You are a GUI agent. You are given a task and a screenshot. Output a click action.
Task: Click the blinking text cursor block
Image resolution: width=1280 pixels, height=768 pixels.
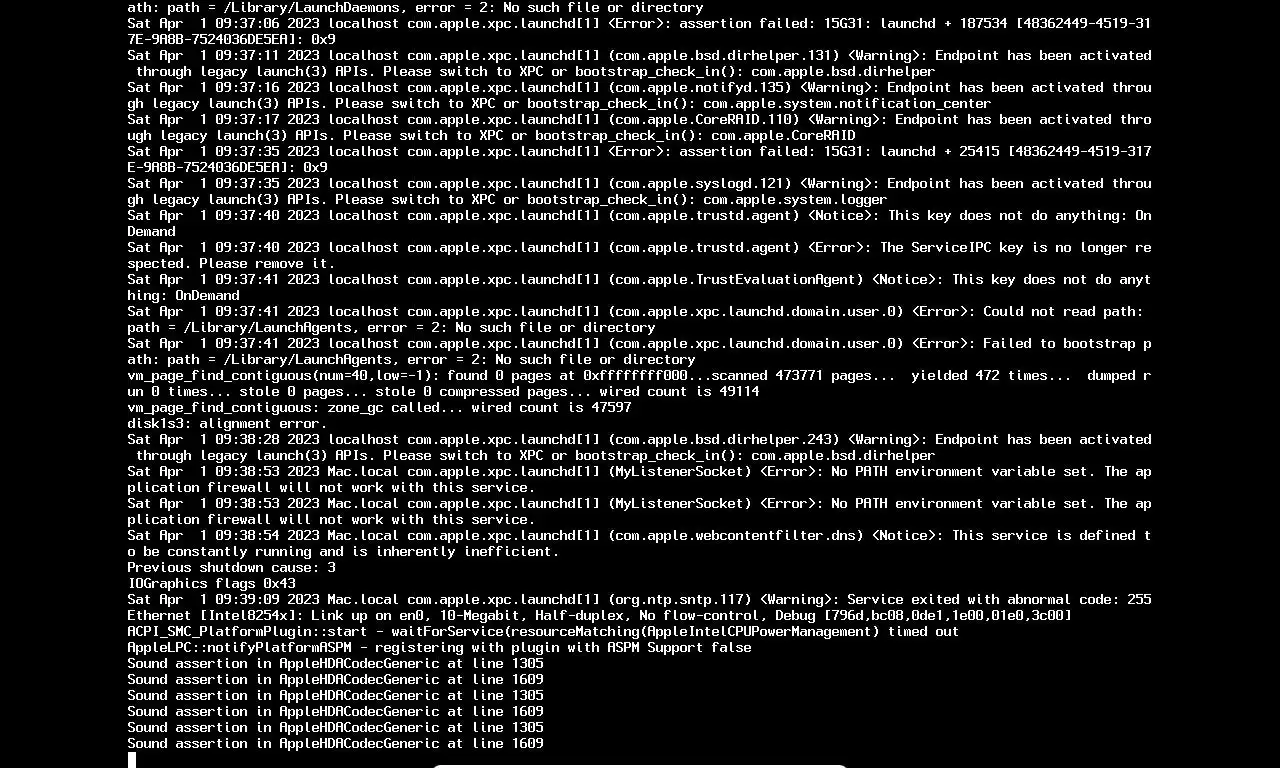(131, 760)
